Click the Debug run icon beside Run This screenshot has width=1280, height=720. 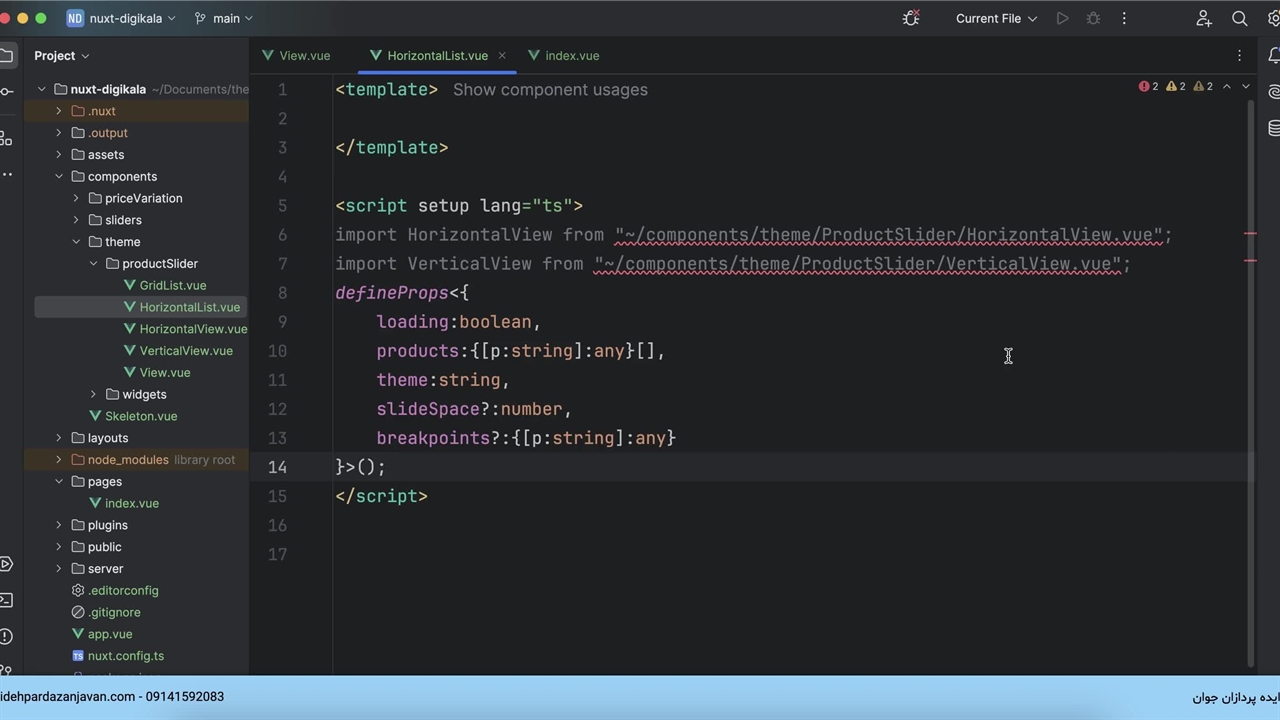(1093, 18)
